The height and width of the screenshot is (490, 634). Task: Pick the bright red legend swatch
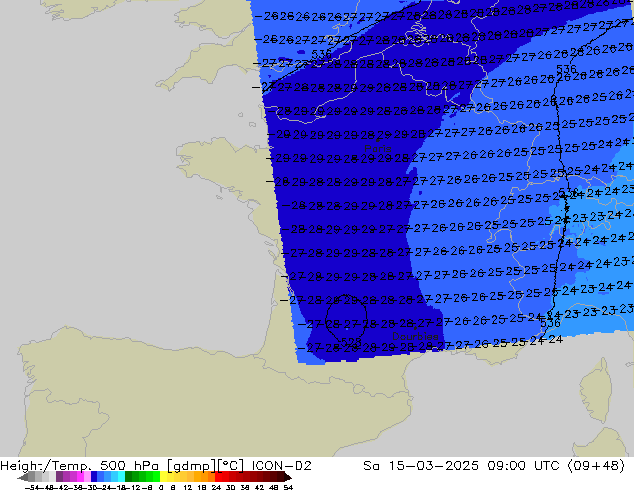218,477
